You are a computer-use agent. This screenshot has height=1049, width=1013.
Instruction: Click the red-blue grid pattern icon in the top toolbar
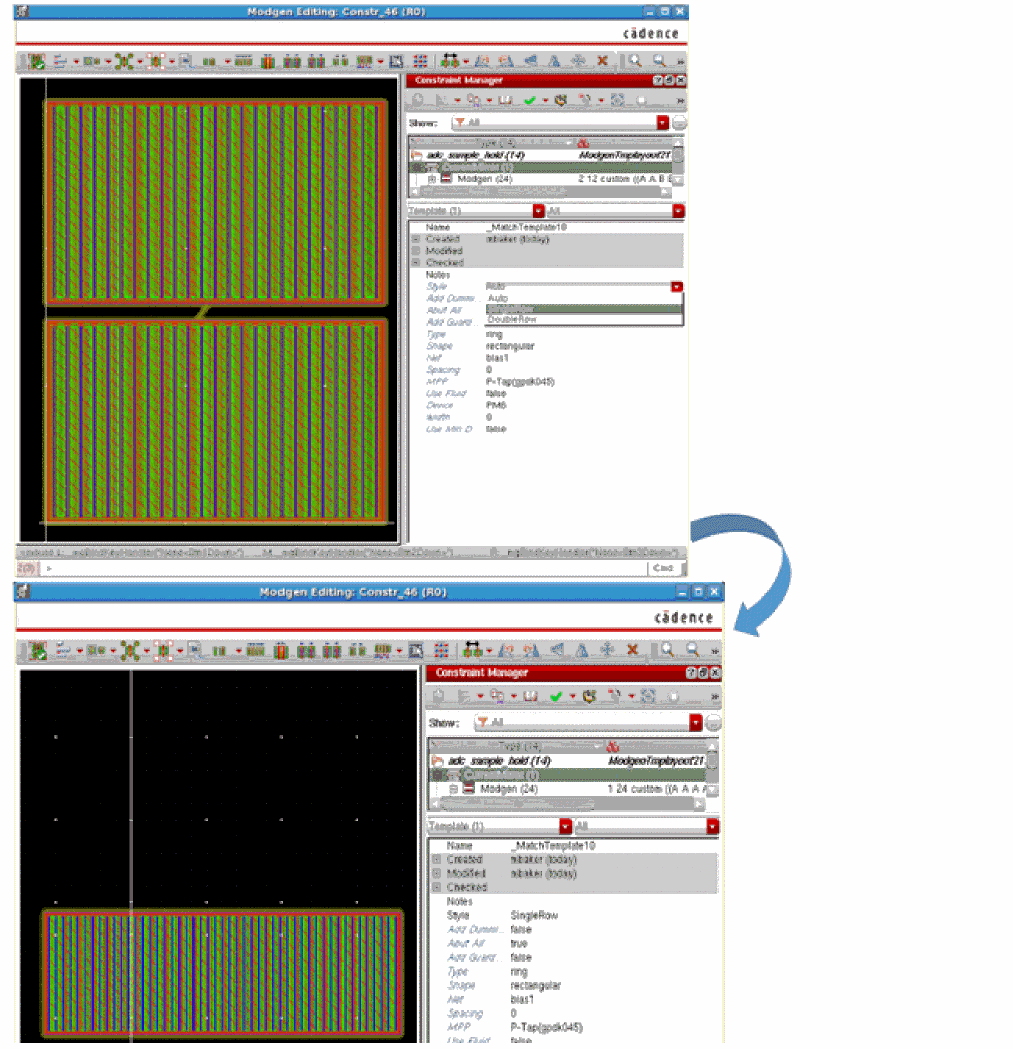click(420, 62)
